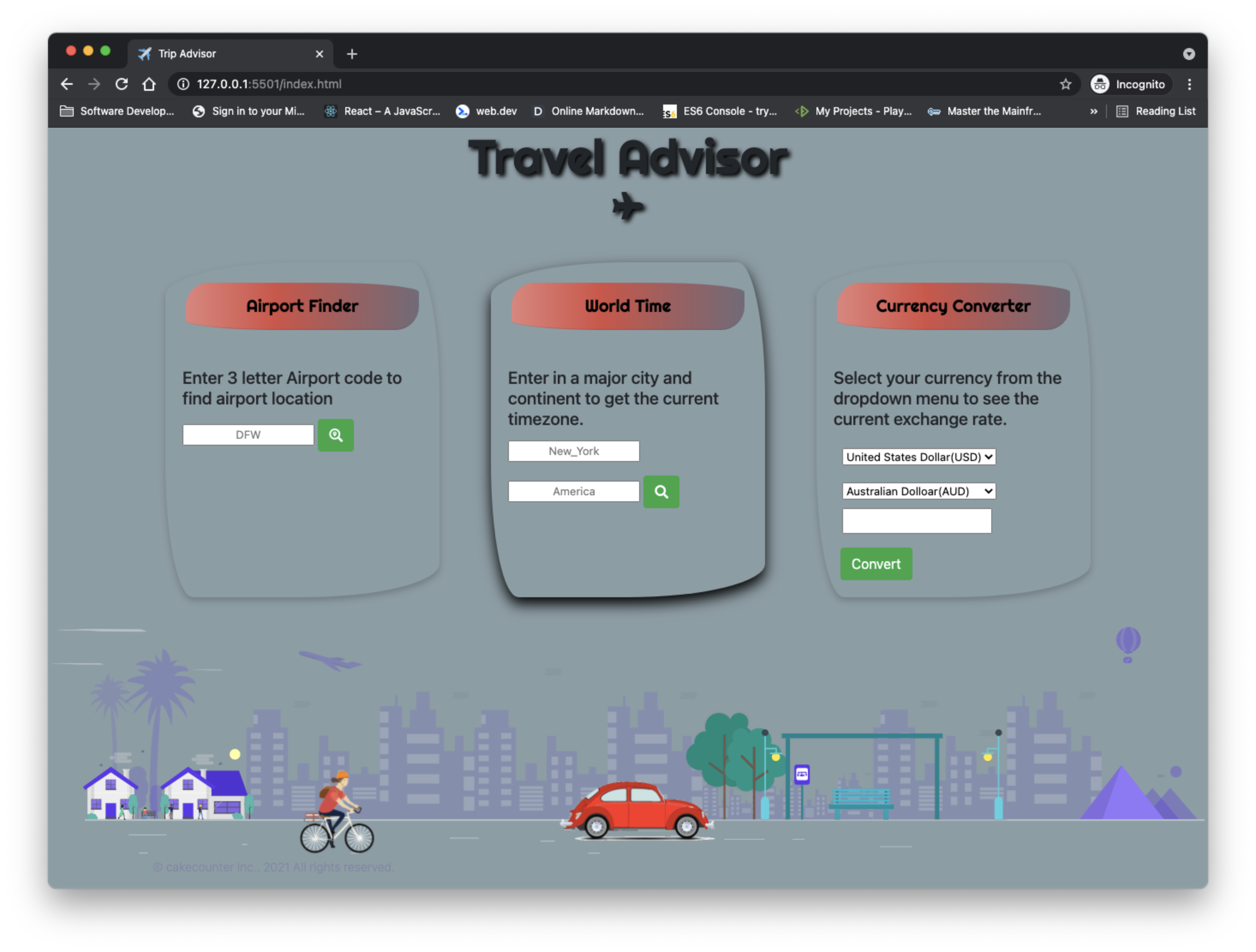This screenshot has width=1256, height=952.
Task: Expand hidden bookmarks overflow chevron
Action: coord(1094,111)
